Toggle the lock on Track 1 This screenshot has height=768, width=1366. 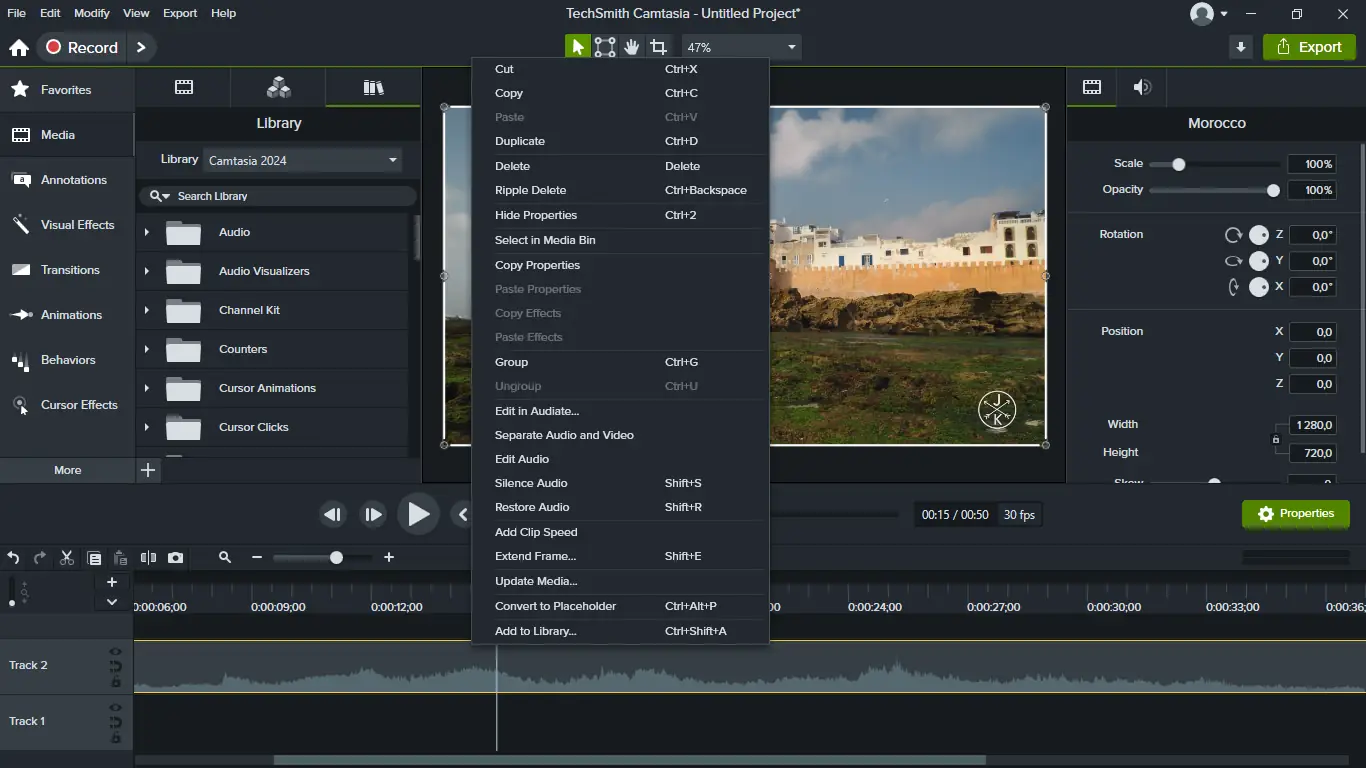click(x=116, y=738)
